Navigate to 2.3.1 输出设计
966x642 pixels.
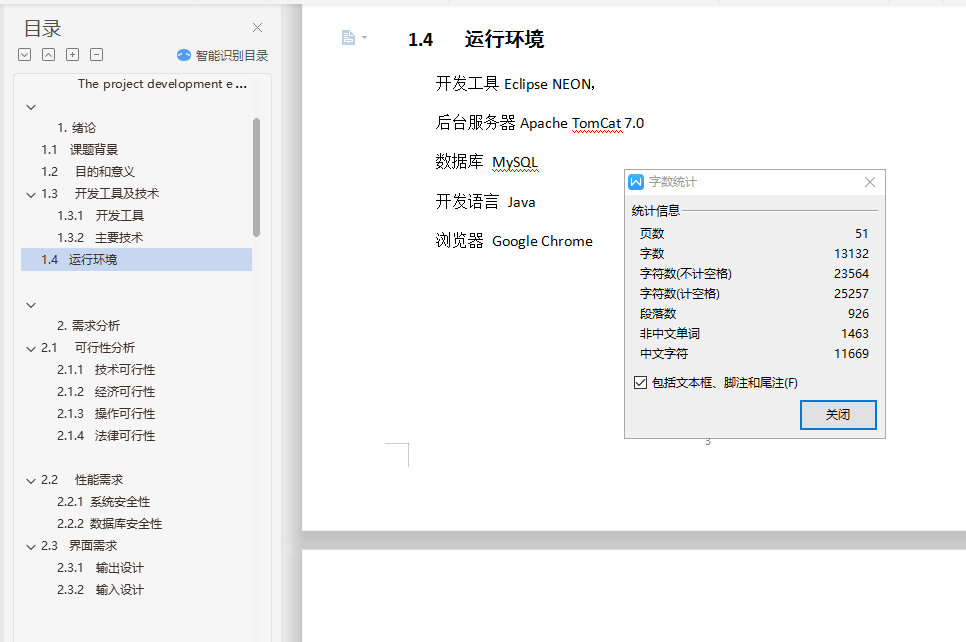tap(100, 568)
